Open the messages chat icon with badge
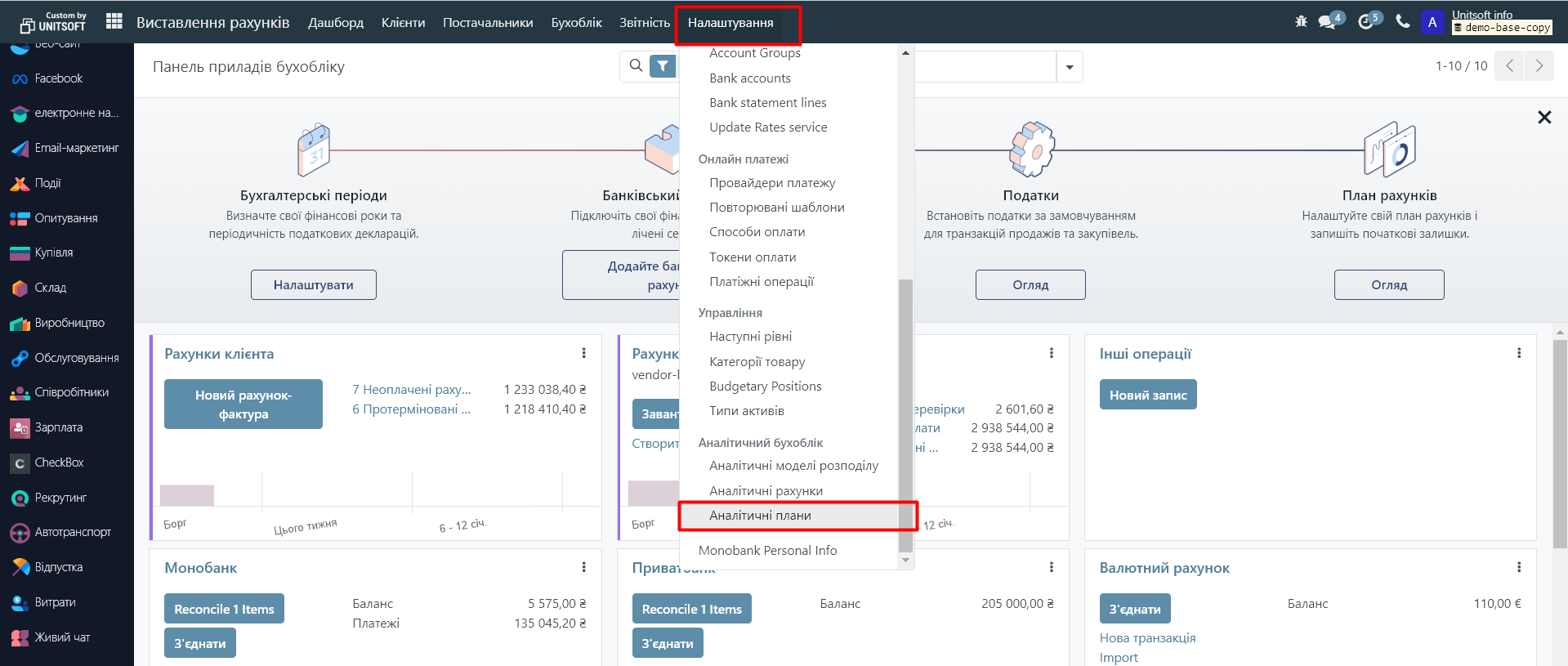The width and height of the screenshot is (1568, 666). 1327,22
